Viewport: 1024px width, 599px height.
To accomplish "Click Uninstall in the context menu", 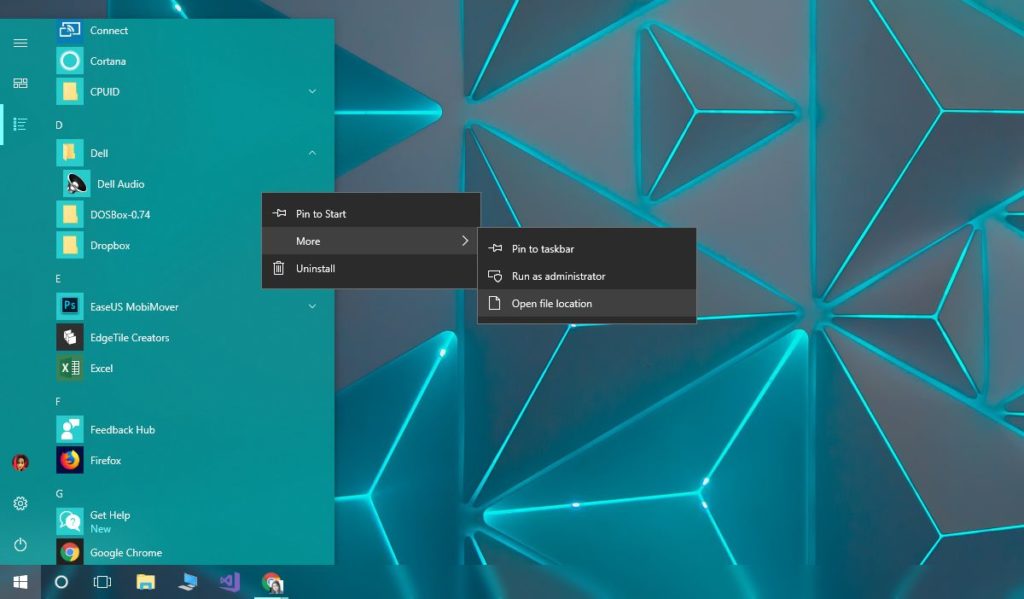I will click(315, 269).
